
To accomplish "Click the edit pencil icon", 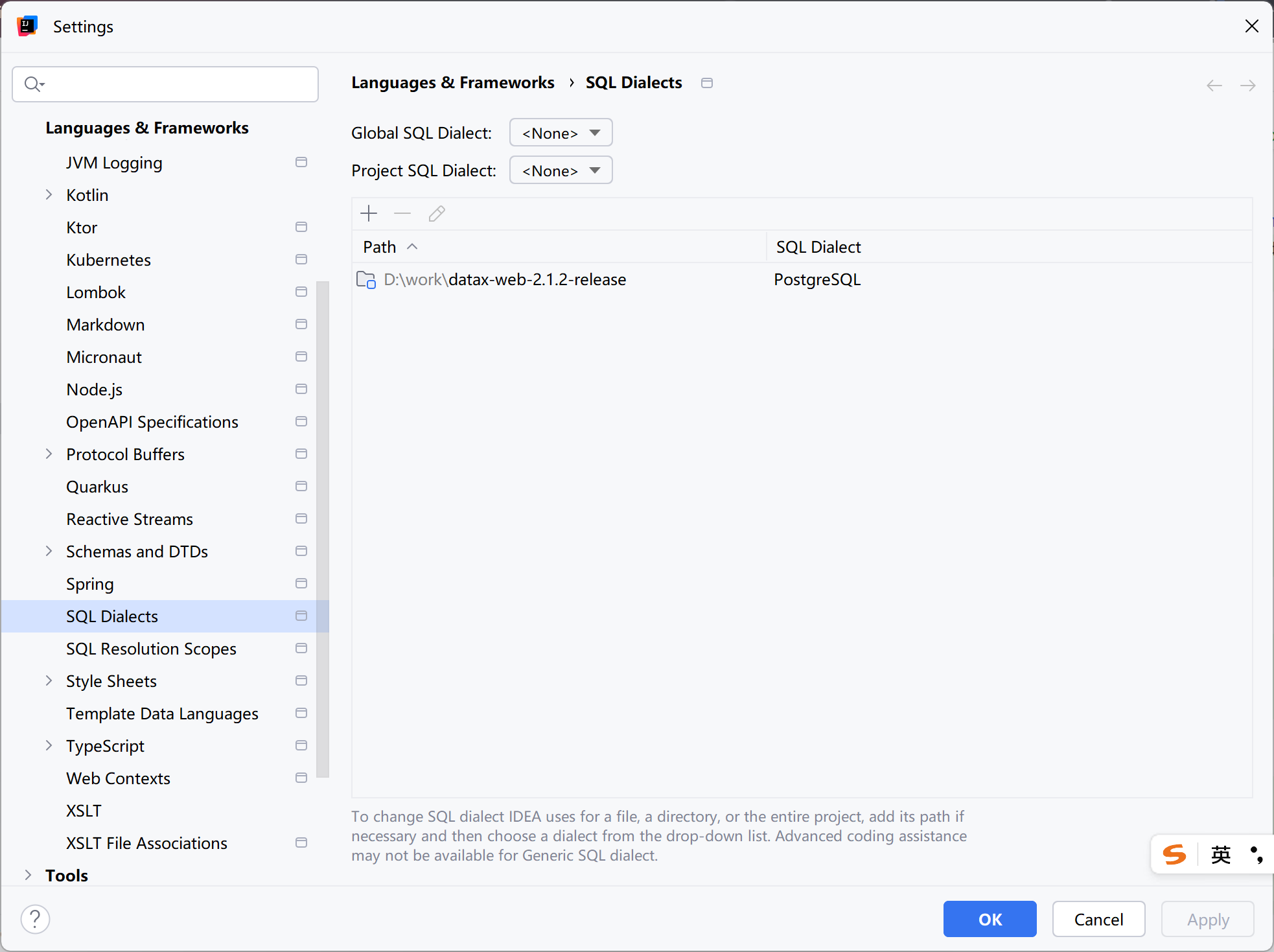I will [x=437, y=213].
